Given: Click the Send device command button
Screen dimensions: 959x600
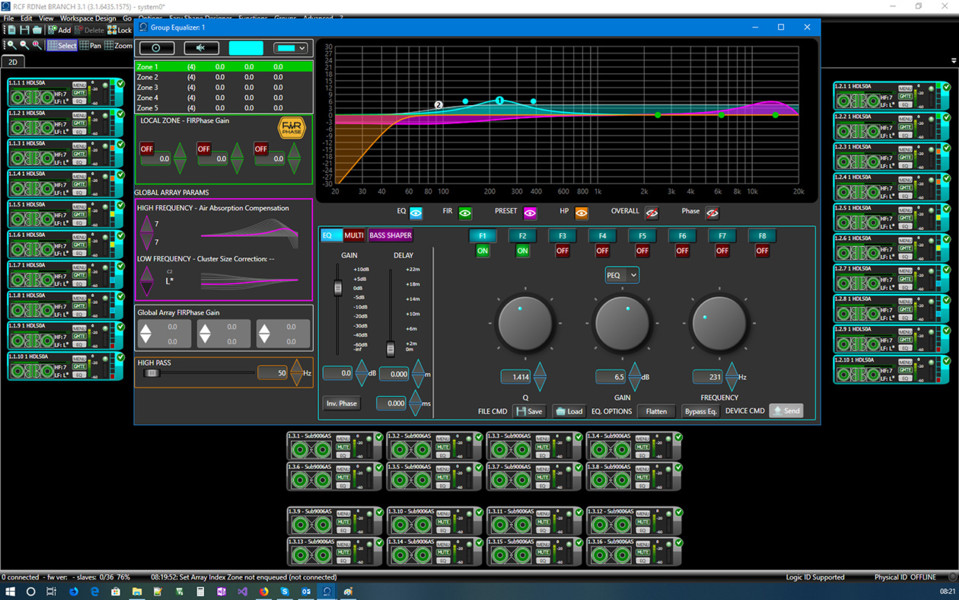Looking at the screenshot, I should point(787,411).
